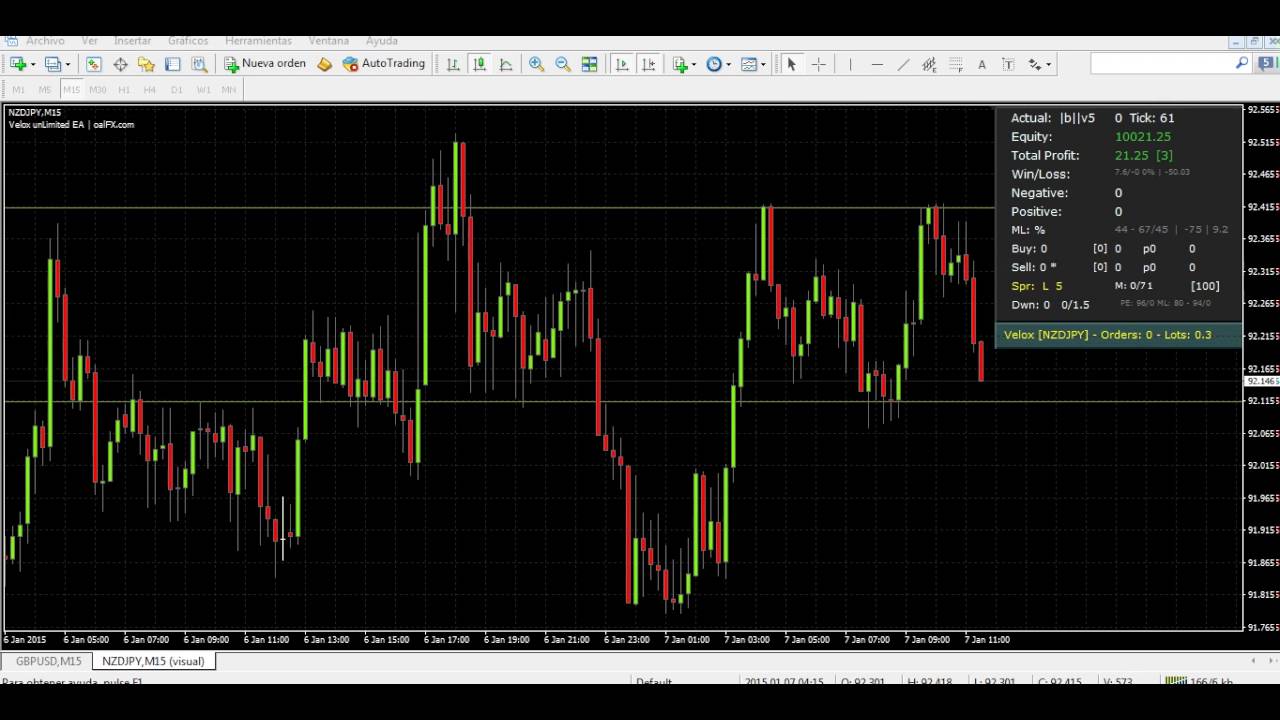
Task: Open MetaEditor with the yellow book icon
Action: (324, 64)
